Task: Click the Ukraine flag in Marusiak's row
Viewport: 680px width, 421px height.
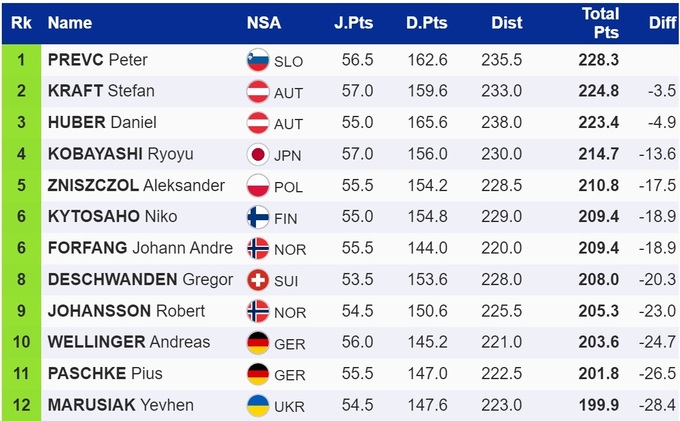Action: click(x=258, y=405)
